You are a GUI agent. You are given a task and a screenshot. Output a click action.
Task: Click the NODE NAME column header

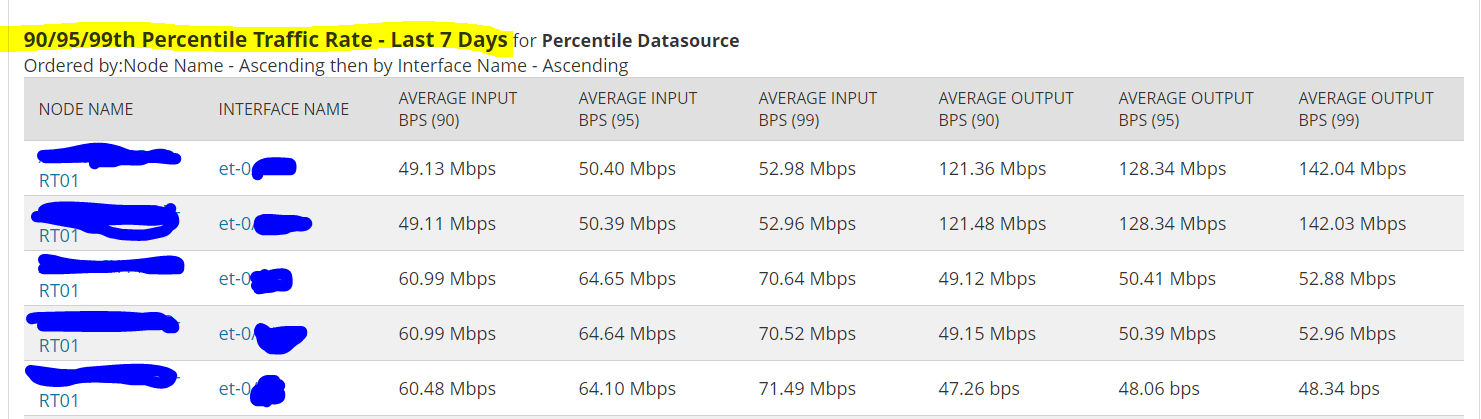click(86, 109)
